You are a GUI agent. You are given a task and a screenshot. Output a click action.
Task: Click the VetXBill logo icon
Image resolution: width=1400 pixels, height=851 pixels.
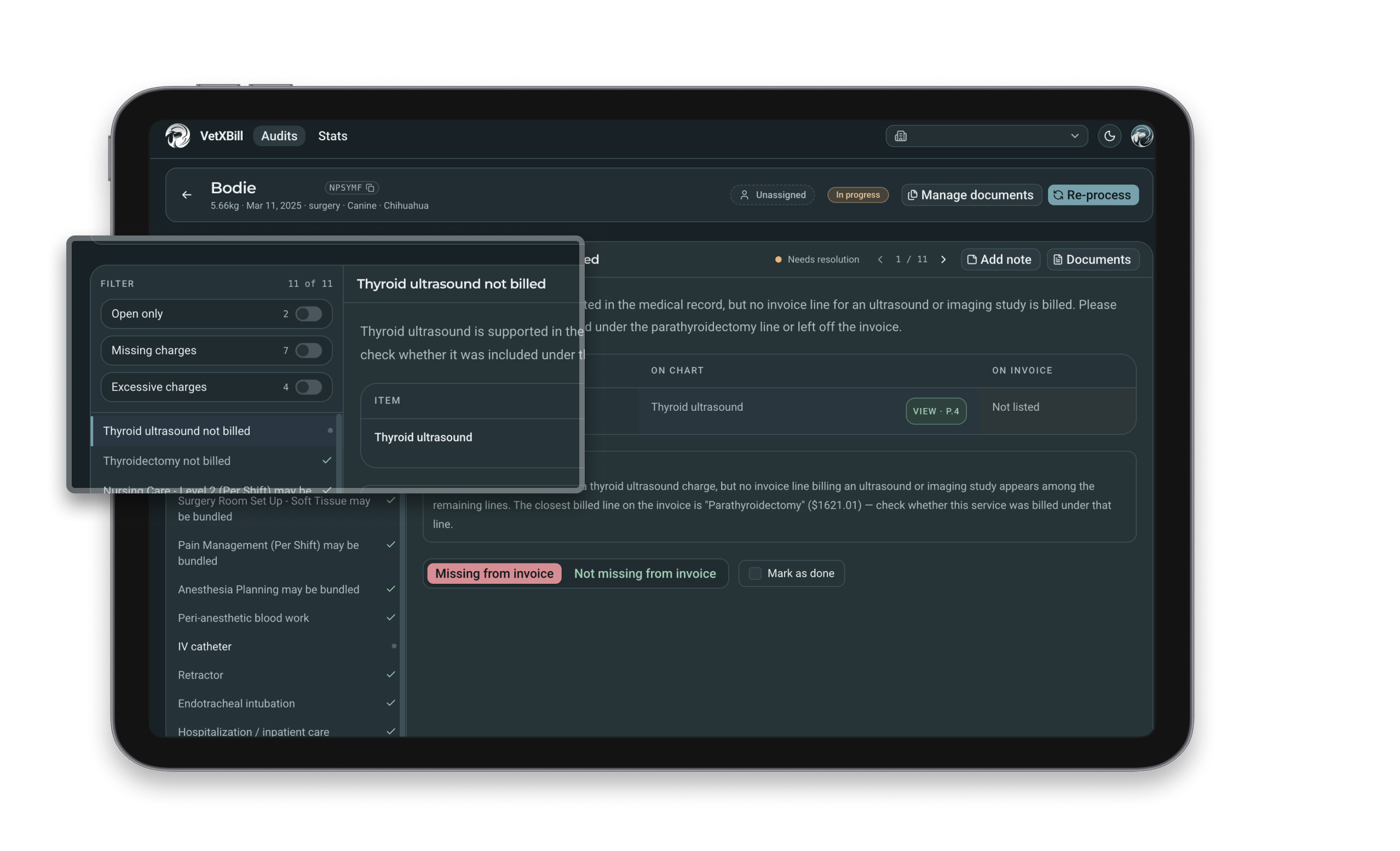178,136
